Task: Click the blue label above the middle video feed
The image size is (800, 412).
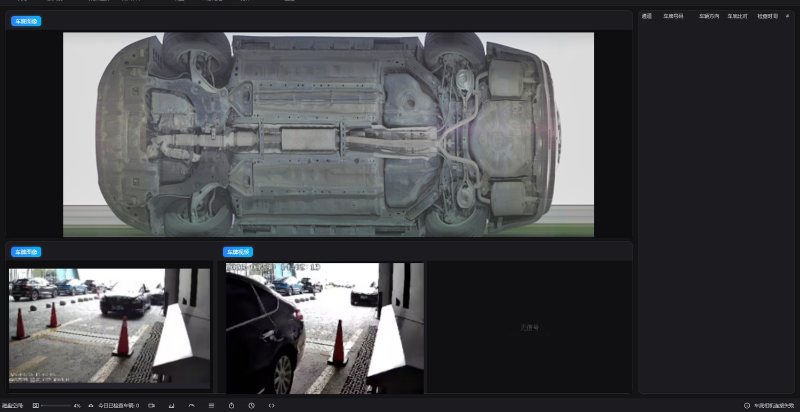Action: coord(238,252)
